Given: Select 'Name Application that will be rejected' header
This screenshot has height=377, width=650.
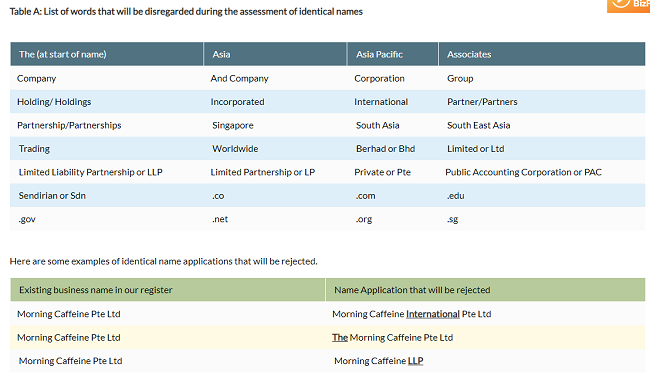Looking at the screenshot, I should (485, 290).
